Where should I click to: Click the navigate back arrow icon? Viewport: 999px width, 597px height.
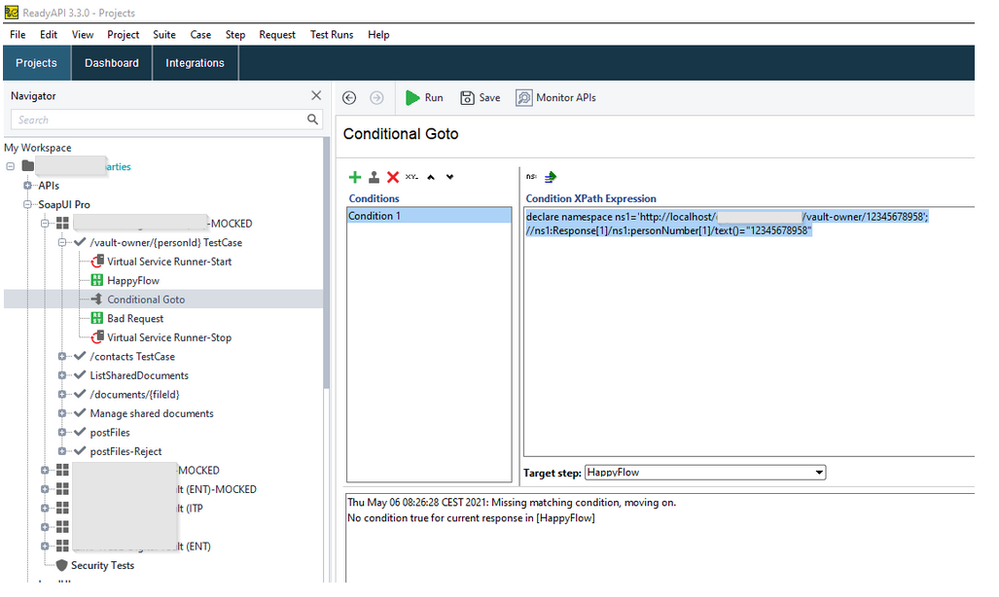click(x=349, y=98)
